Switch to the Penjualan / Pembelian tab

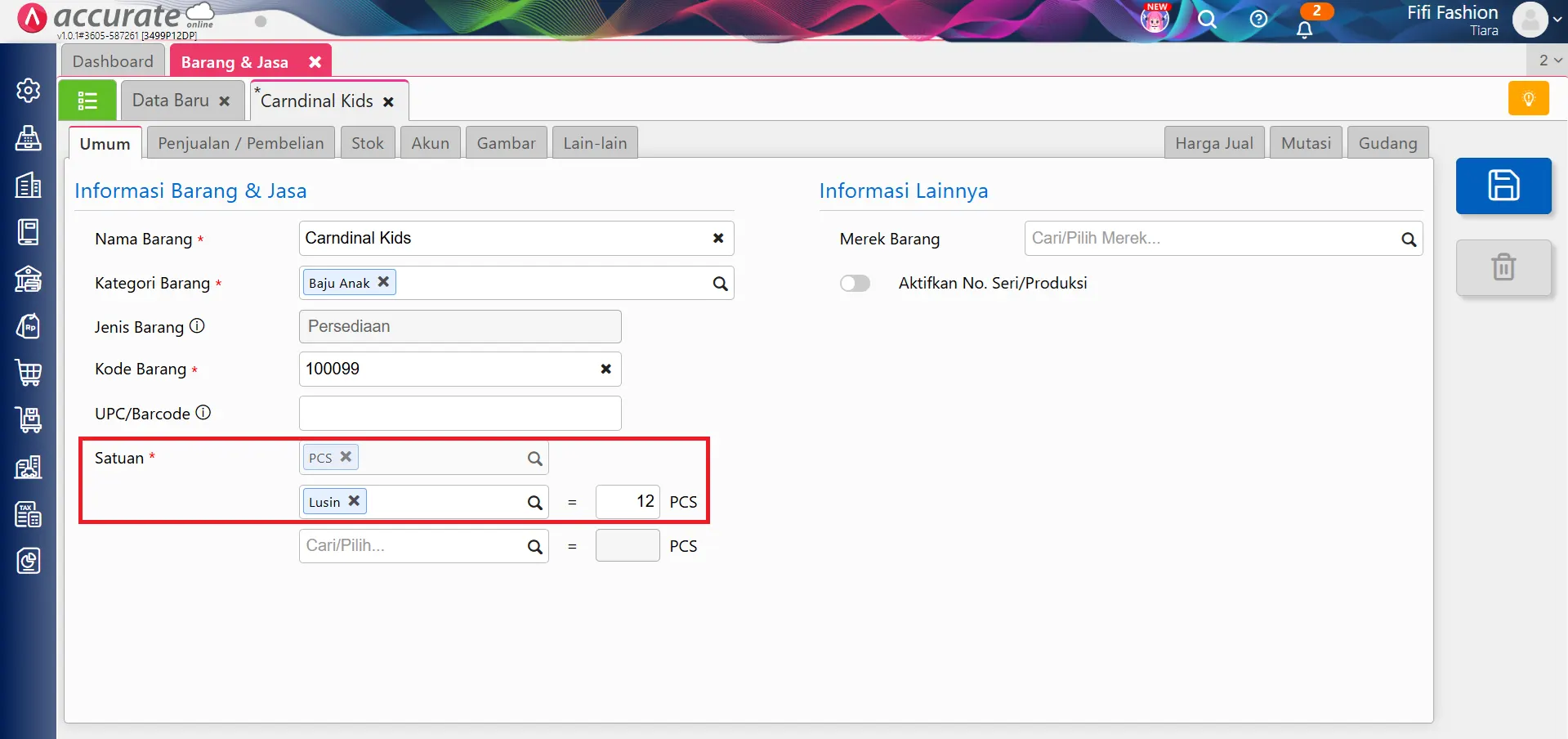(x=240, y=142)
